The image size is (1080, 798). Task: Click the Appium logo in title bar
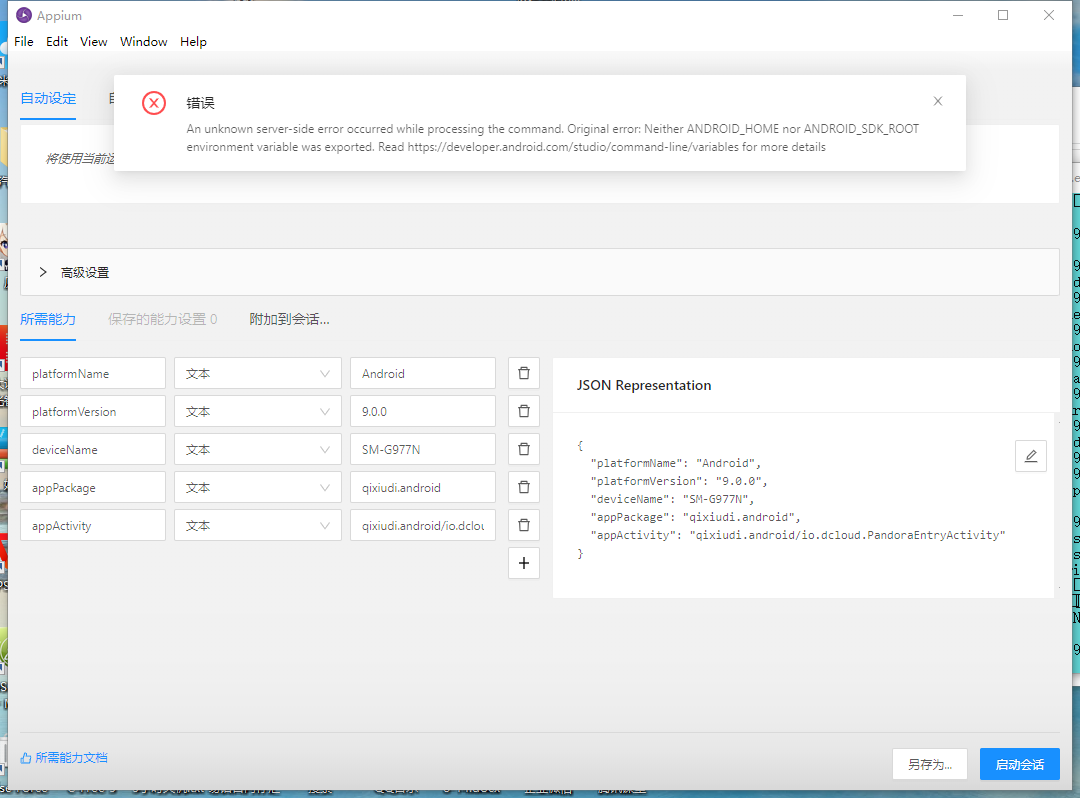24,15
